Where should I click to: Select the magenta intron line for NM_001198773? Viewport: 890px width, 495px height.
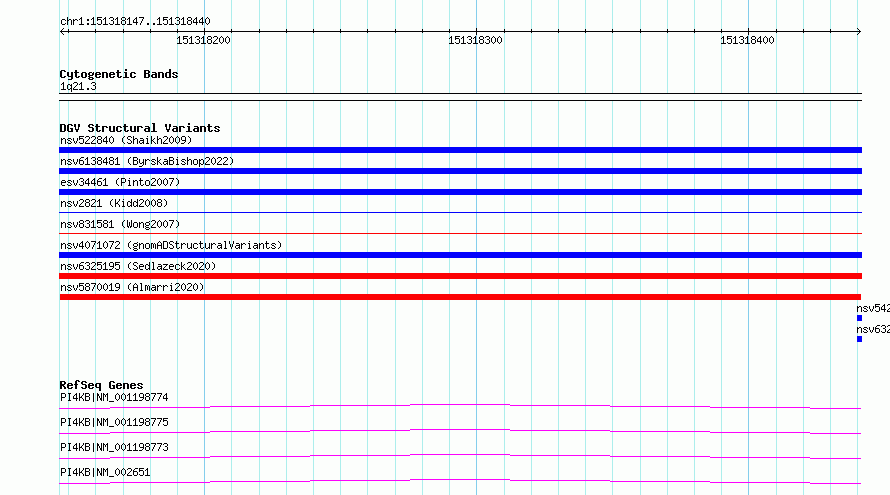[x=460, y=456]
